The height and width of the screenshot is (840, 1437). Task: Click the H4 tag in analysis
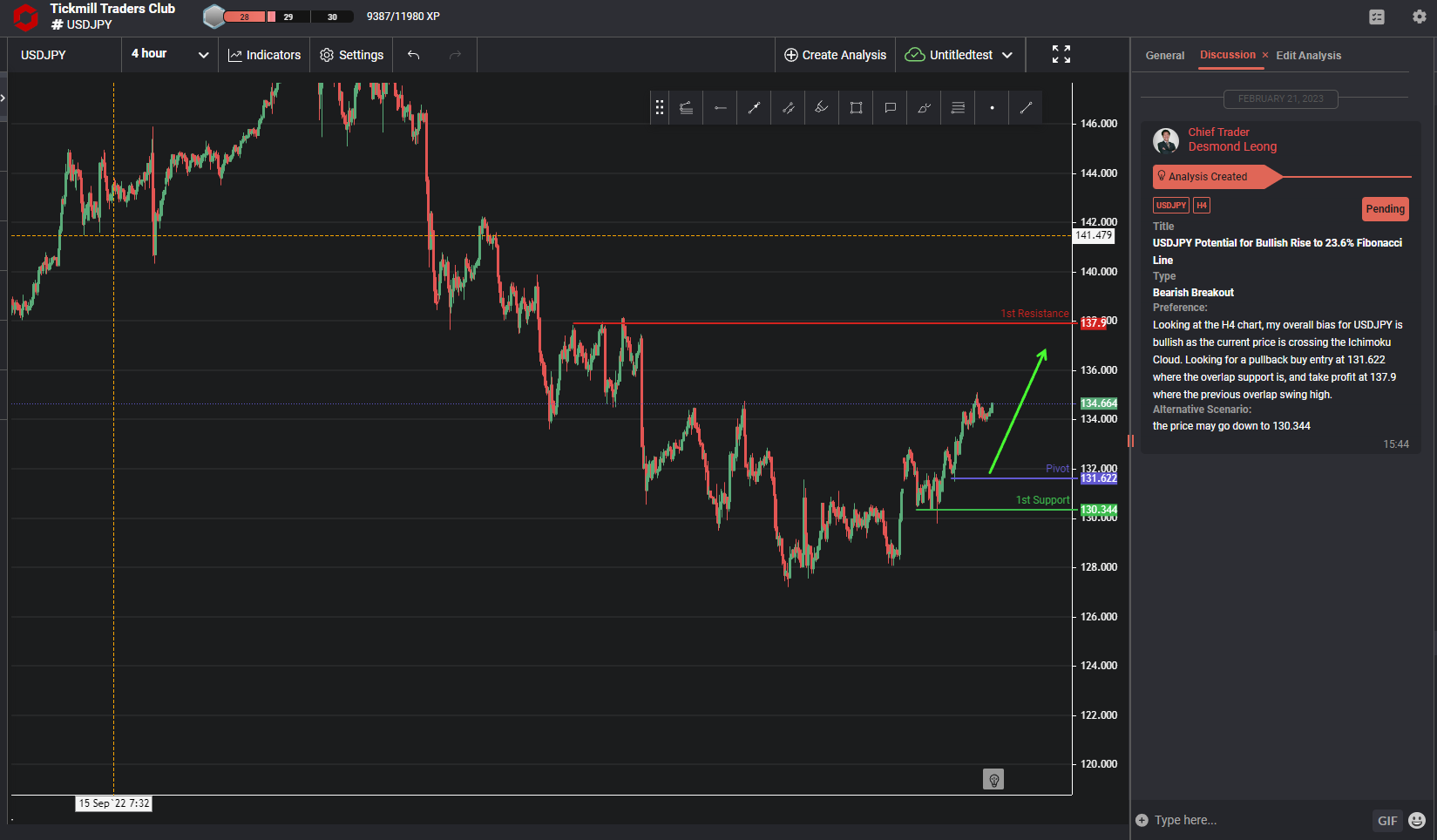(x=1201, y=206)
